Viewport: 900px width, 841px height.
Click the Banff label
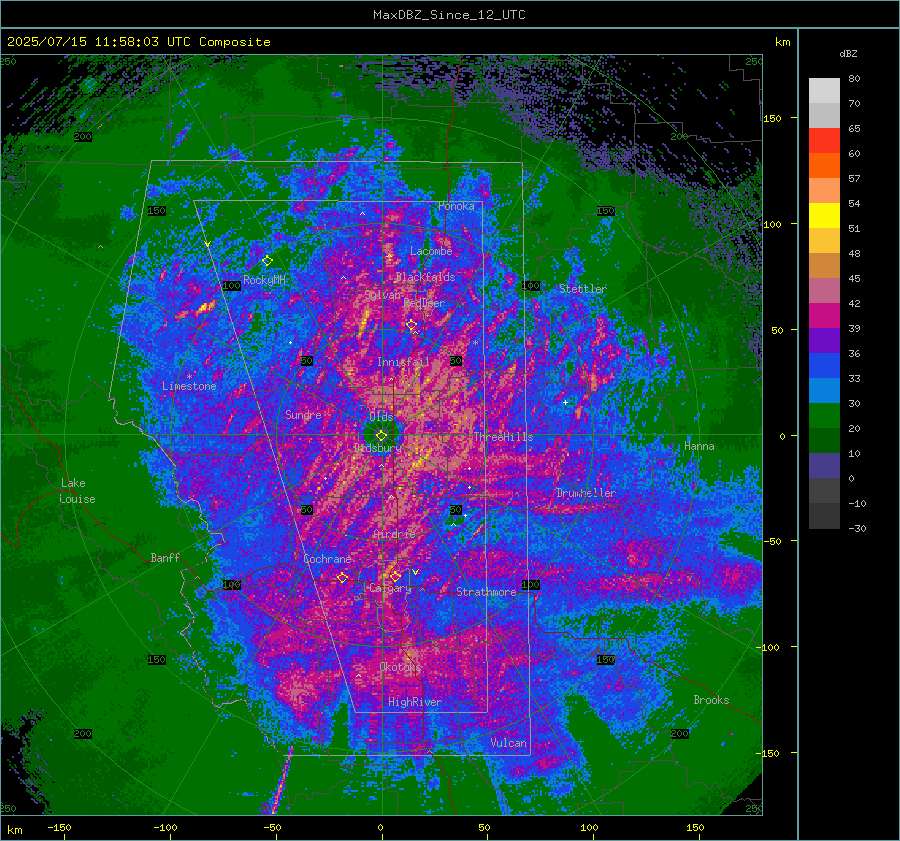(165, 558)
